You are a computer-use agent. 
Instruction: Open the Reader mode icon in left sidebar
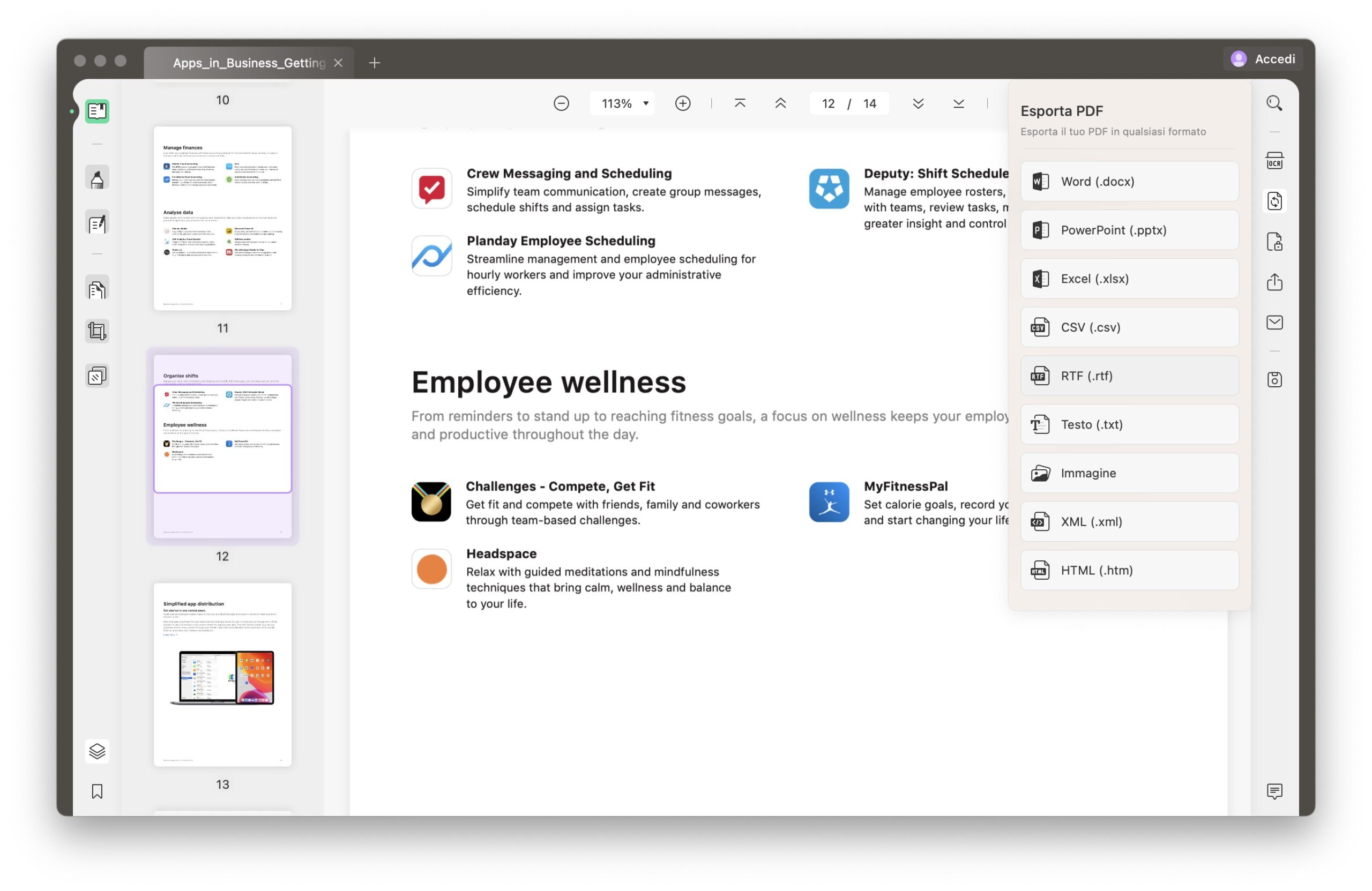(x=97, y=111)
